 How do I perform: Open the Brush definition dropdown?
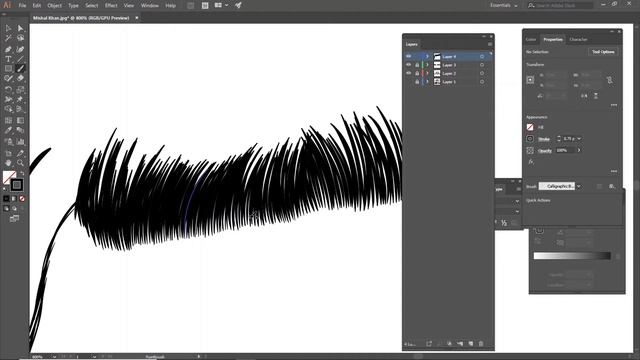click(579, 186)
